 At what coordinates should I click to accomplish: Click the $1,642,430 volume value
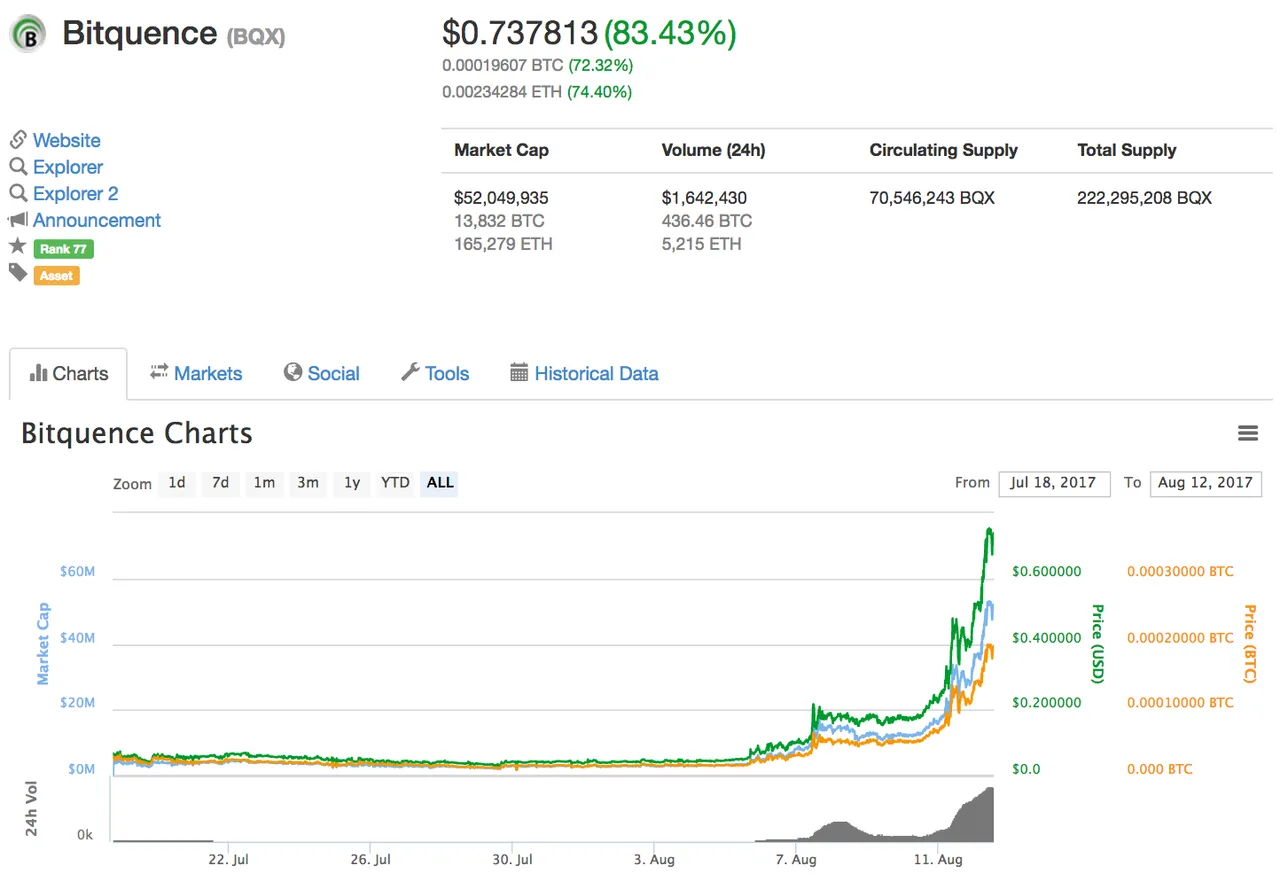[x=705, y=198]
